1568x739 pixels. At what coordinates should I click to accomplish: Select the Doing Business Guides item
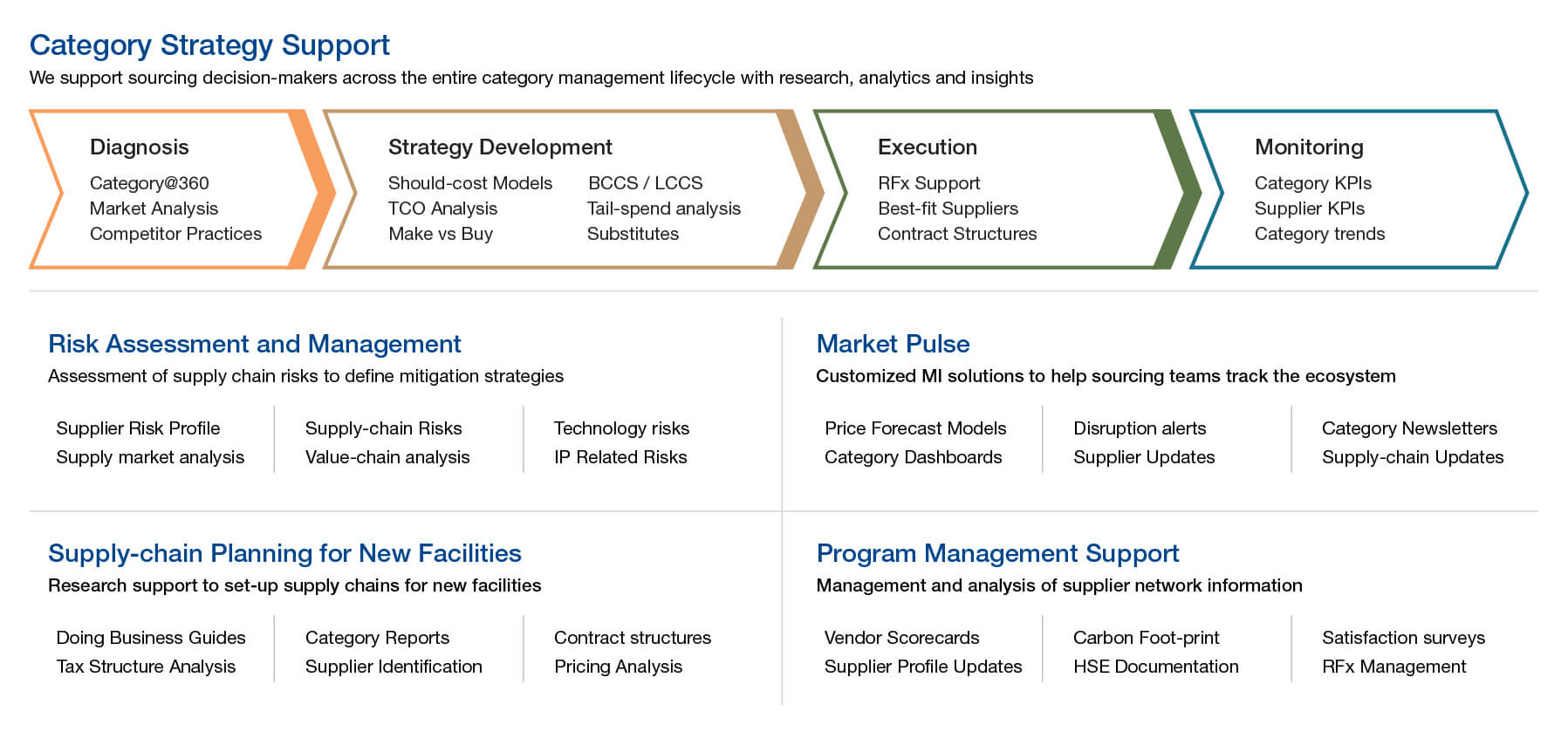(151, 638)
